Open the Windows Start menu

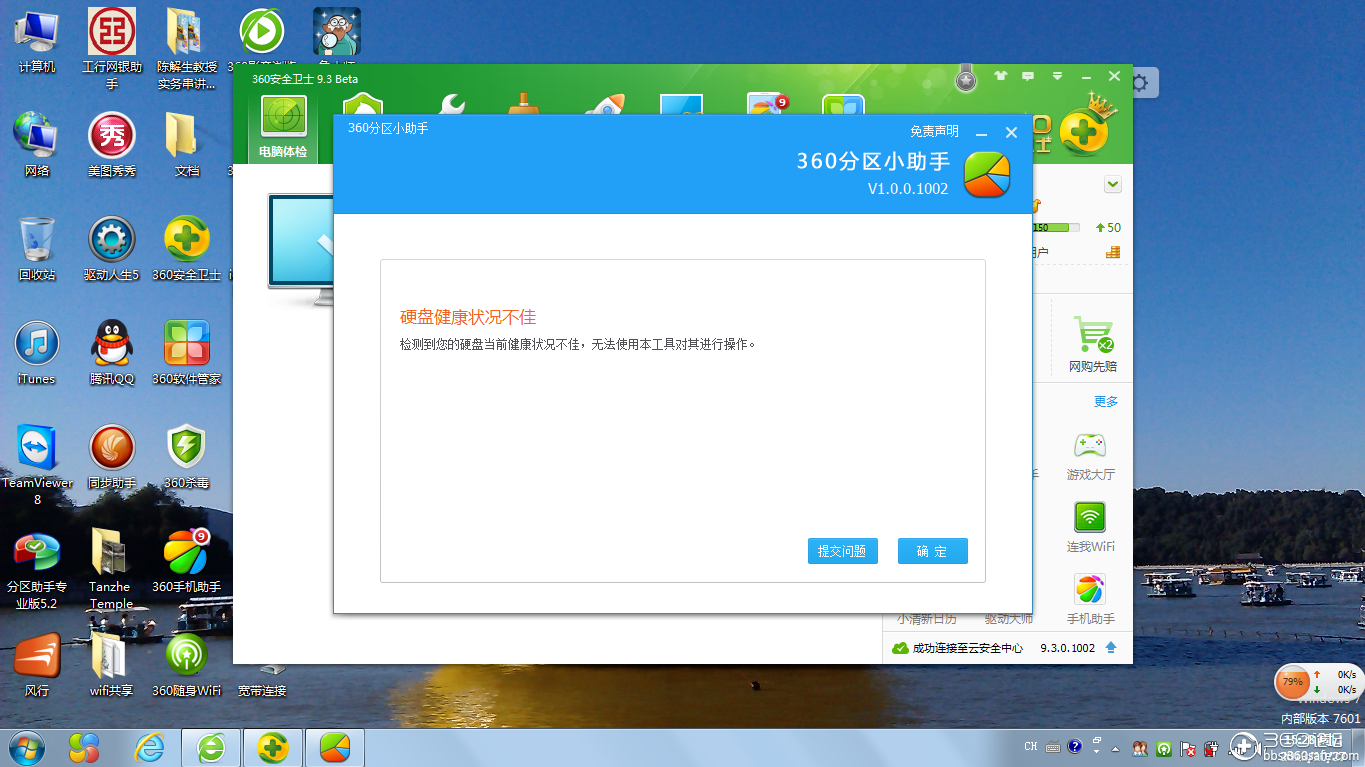click(26, 747)
